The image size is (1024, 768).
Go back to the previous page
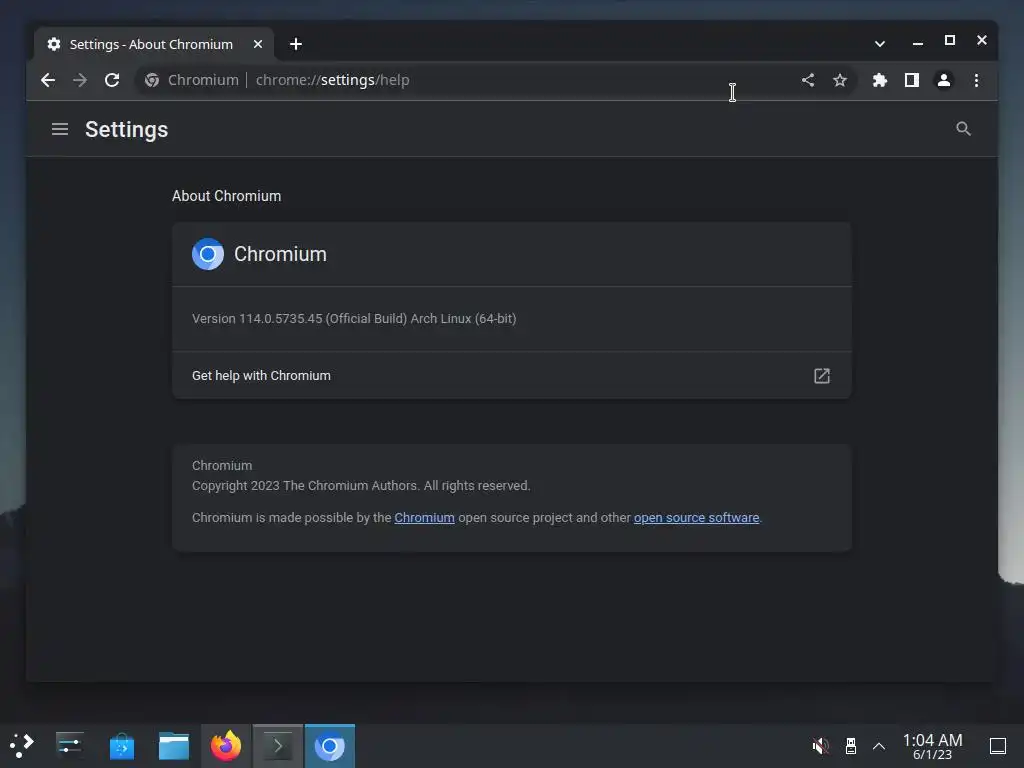[x=48, y=80]
